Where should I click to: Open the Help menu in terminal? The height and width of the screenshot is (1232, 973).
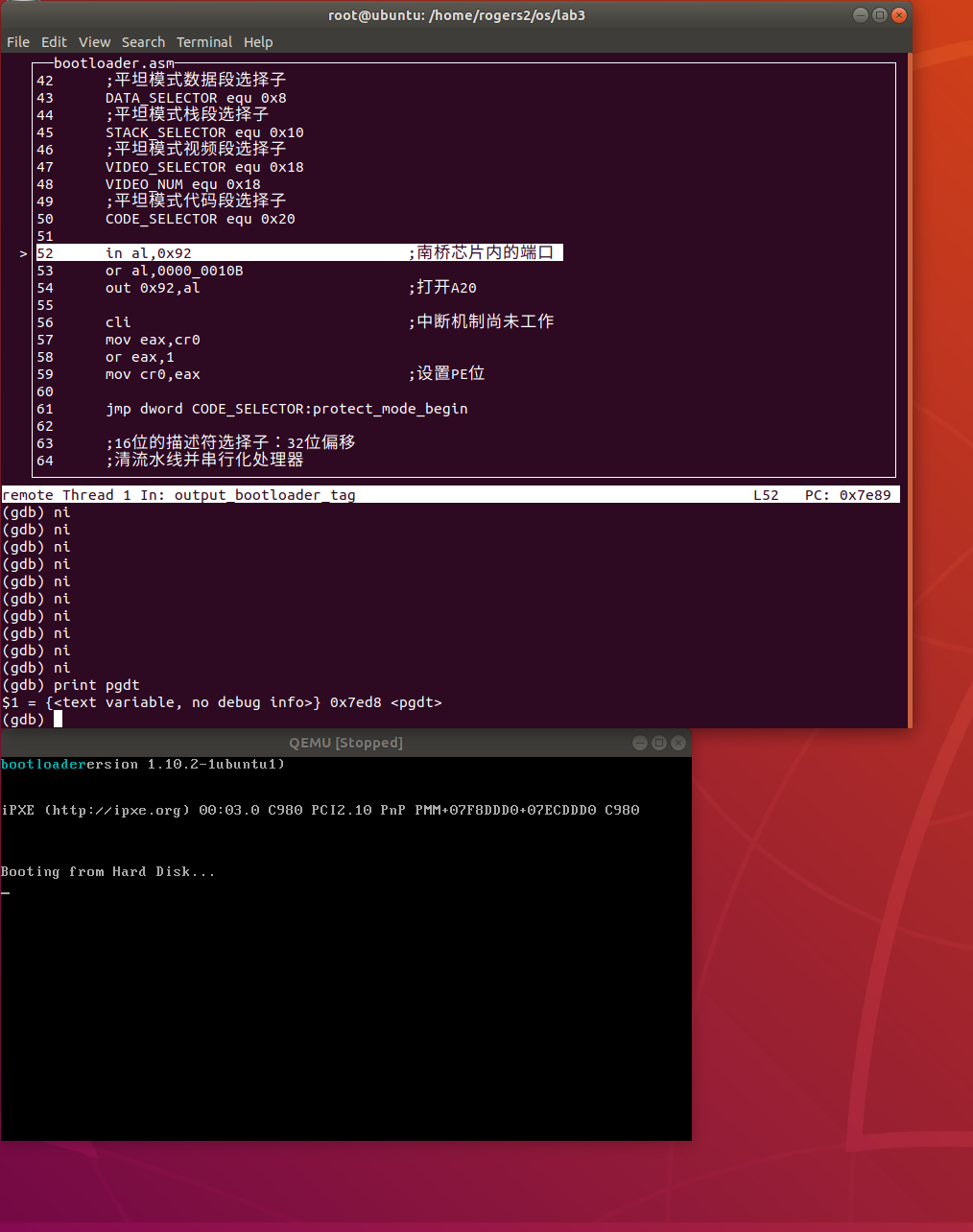point(258,42)
